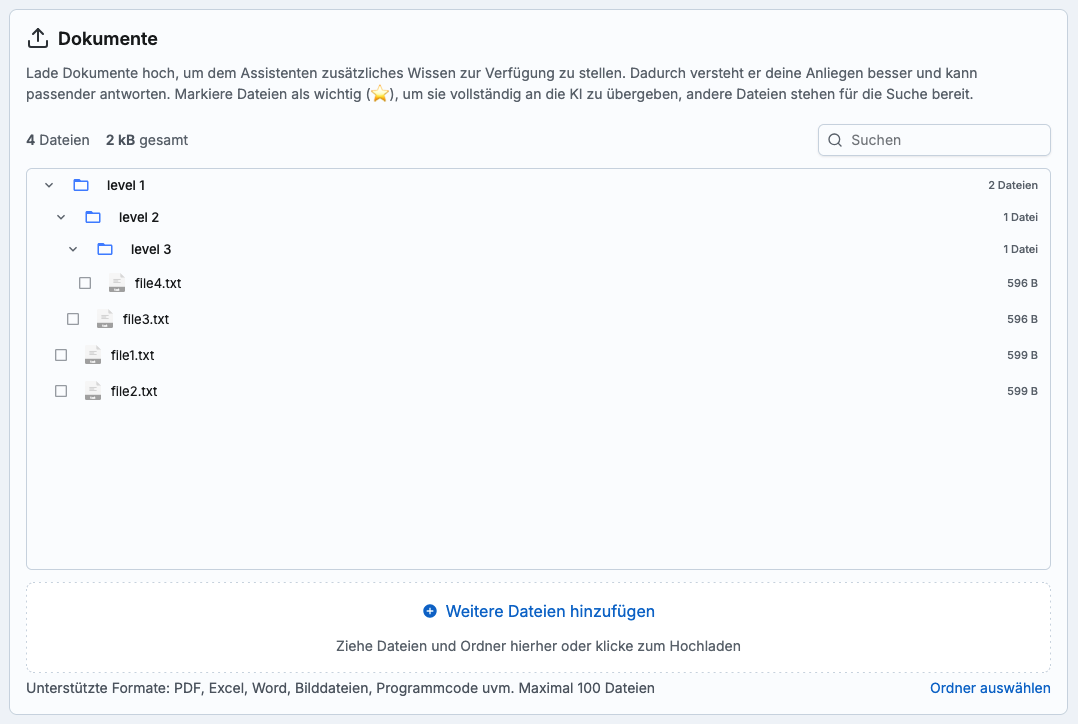The image size is (1078, 724).
Task: Click the upload icon beside Dokumente heading
Action: [38, 39]
